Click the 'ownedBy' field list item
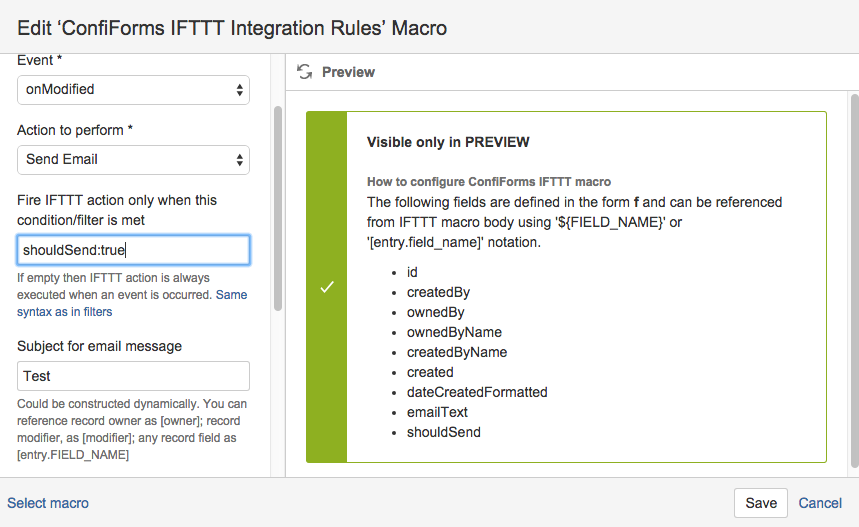The height and width of the screenshot is (527, 859). 436,312
